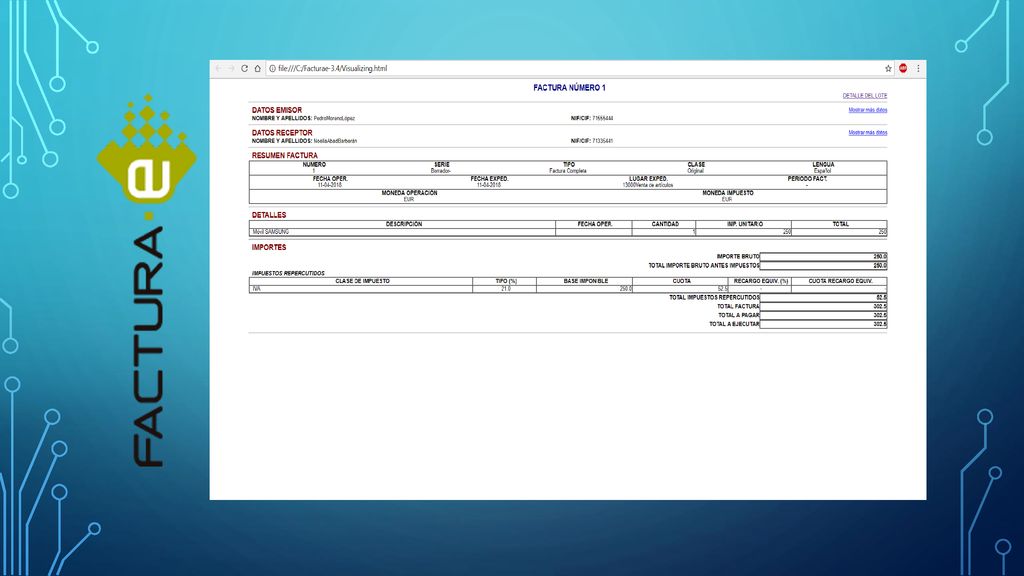The image size is (1024, 576).
Task: Open the DETALLE DEL LOTE link
Action: 865,96
